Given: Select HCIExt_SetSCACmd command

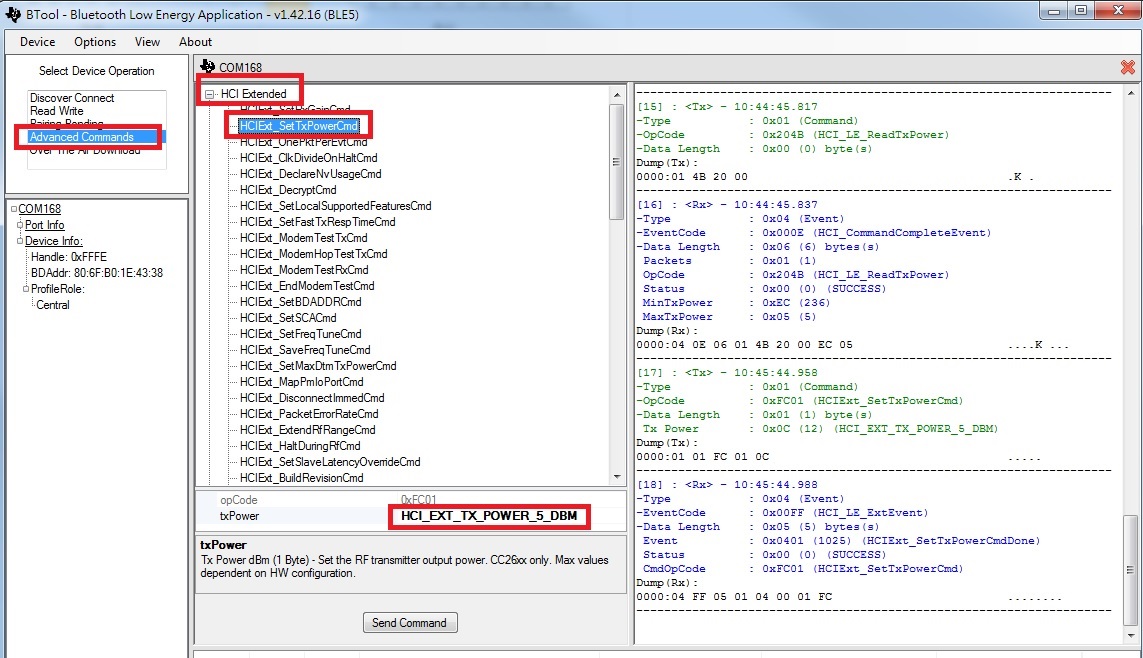Looking at the screenshot, I should click(288, 318).
